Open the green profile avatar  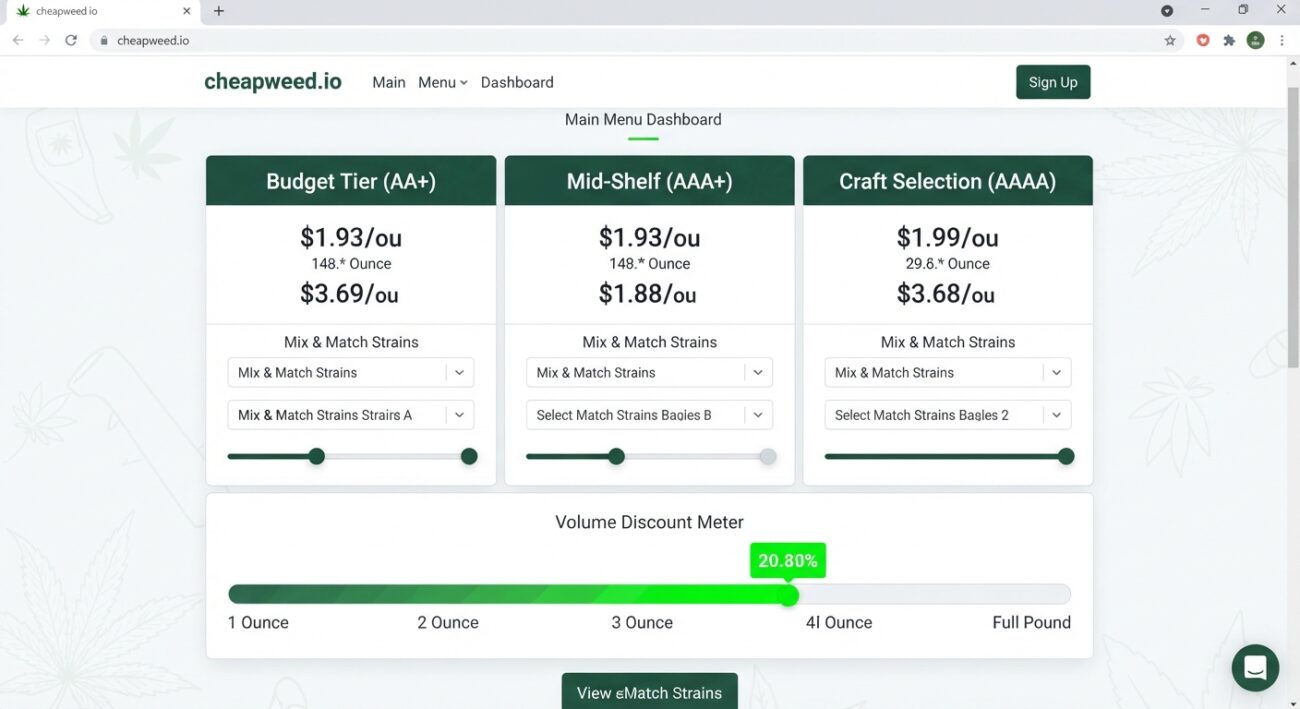click(1255, 40)
